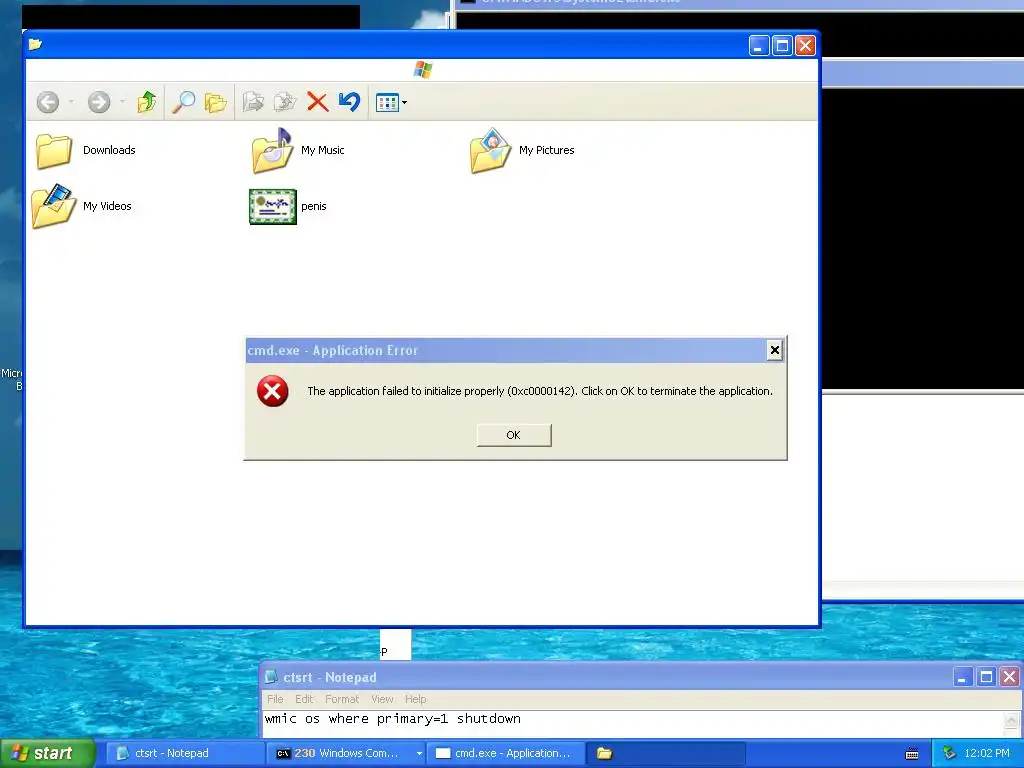Click the keyboard icon in taskbar
1024x768 pixels.
(x=912, y=754)
